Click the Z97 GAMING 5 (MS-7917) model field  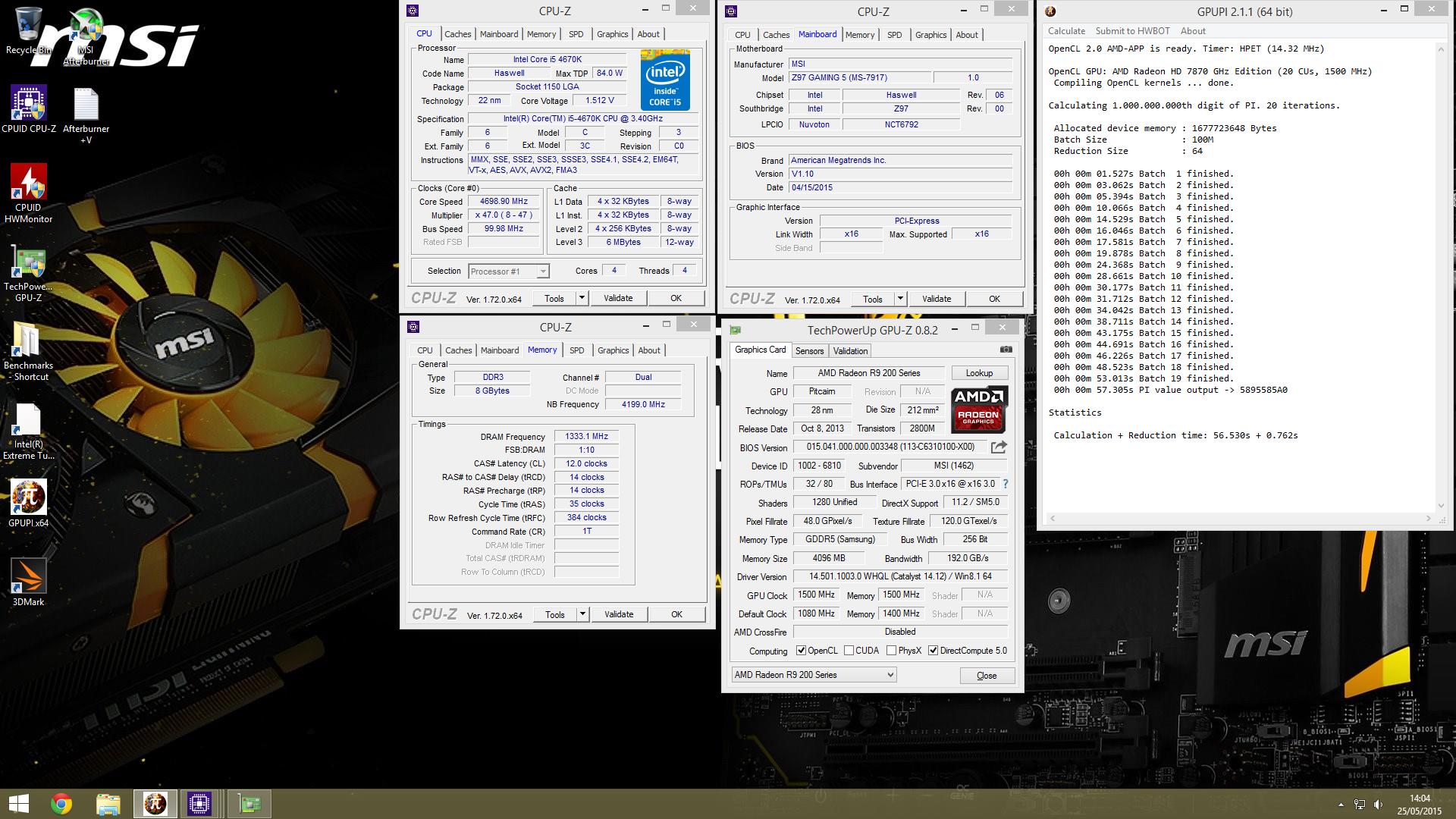pos(859,77)
